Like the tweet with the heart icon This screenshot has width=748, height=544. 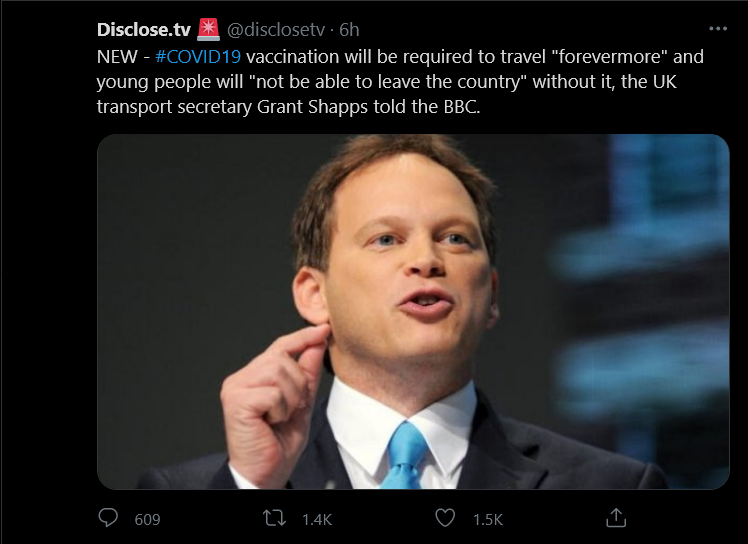pos(446,518)
